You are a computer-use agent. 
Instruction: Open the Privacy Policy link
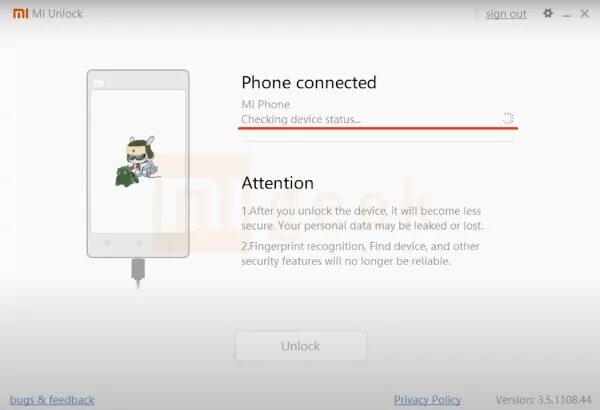click(427, 400)
